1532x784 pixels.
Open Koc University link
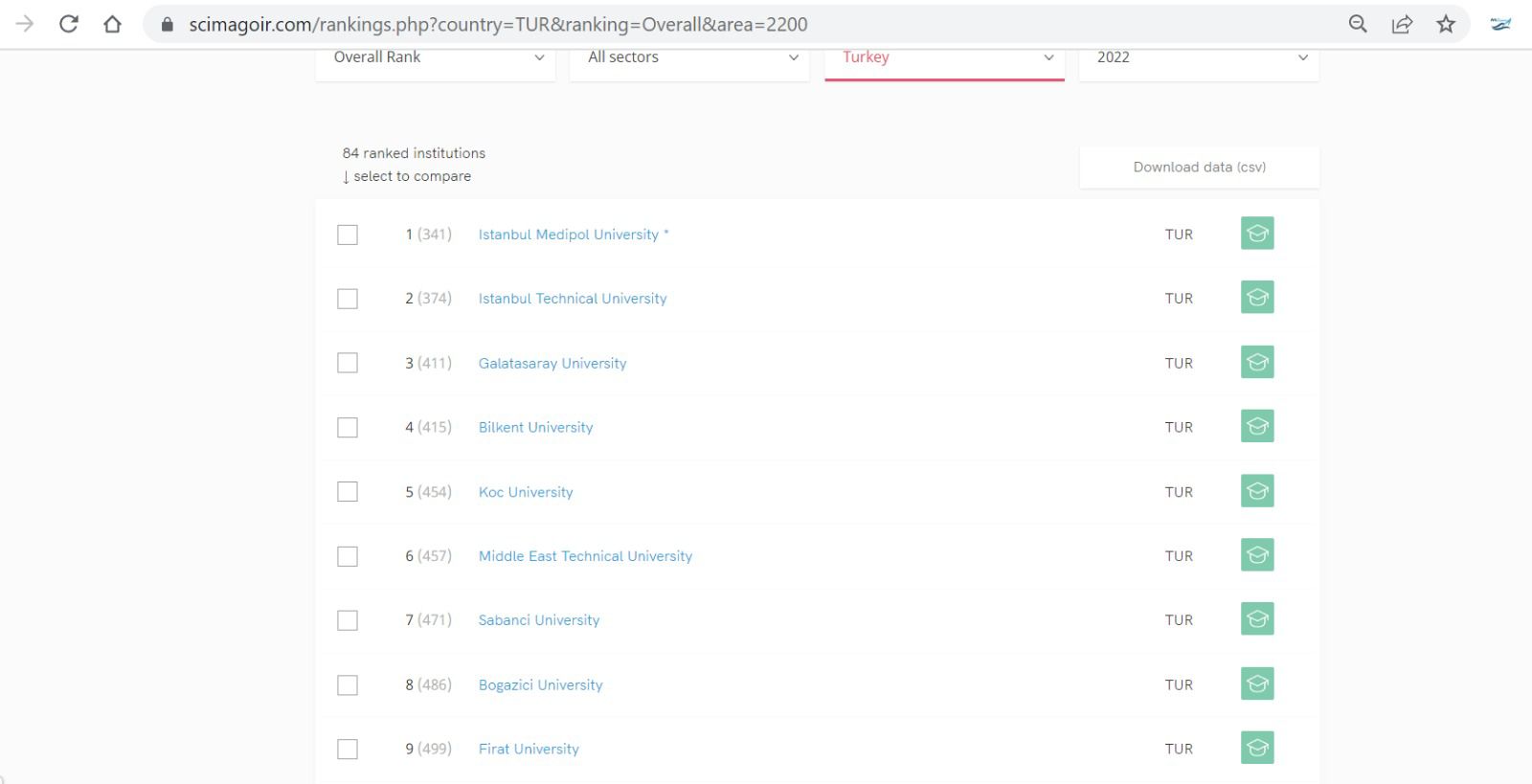pyautogui.click(x=526, y=492)
